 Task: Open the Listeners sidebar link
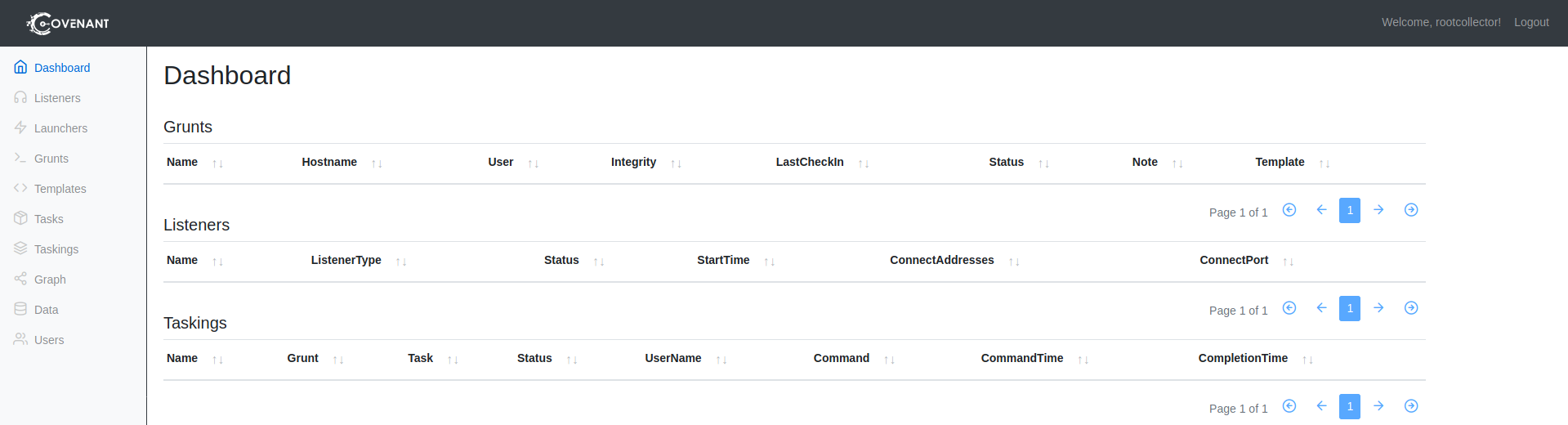coord(47,98)
